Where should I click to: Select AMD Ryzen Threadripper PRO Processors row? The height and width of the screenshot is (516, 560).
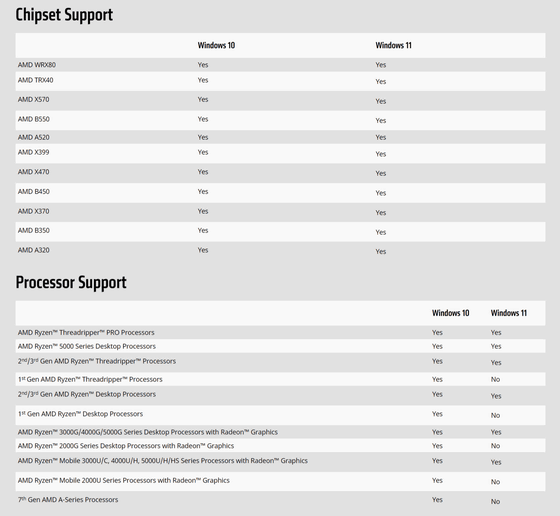pyautogui.click(x=280, y=332)
